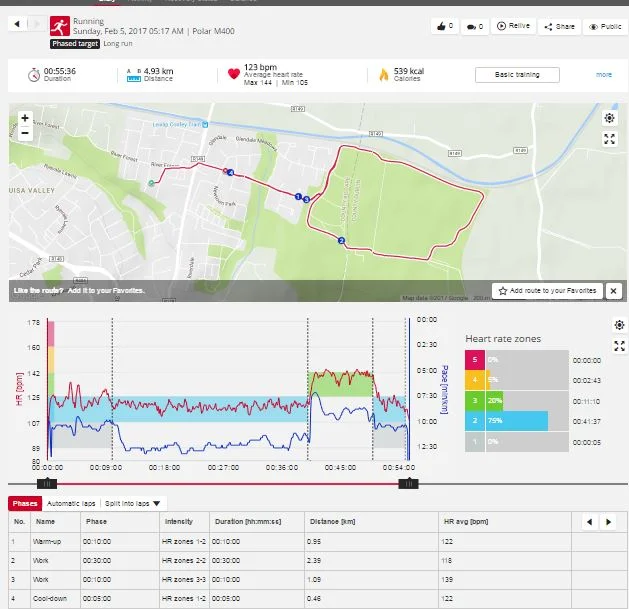
Task: Expand the map to fullscreen
Action: point(610,139)
